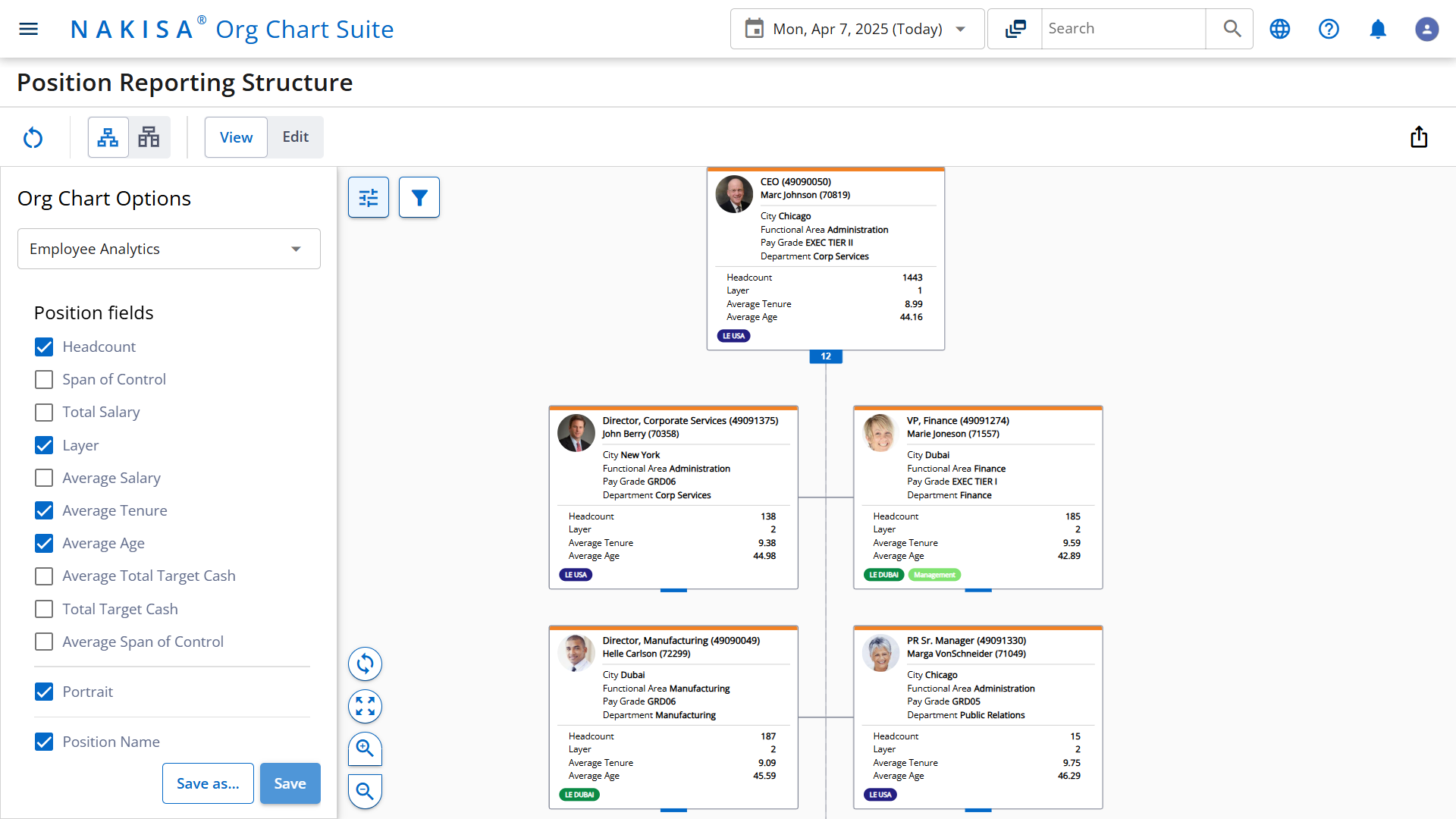Image resolution: width=1456 pixels, height=819 pixels.
Task: Zoom in using the magnifier plus icon
Action: [365, 748]
